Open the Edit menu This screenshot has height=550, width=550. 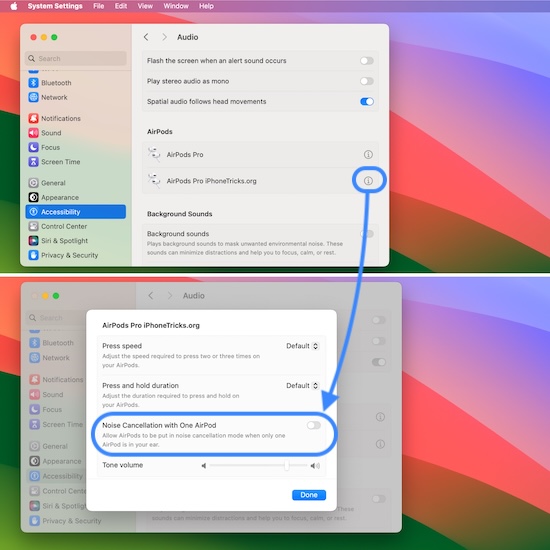(x=121, y=6)
